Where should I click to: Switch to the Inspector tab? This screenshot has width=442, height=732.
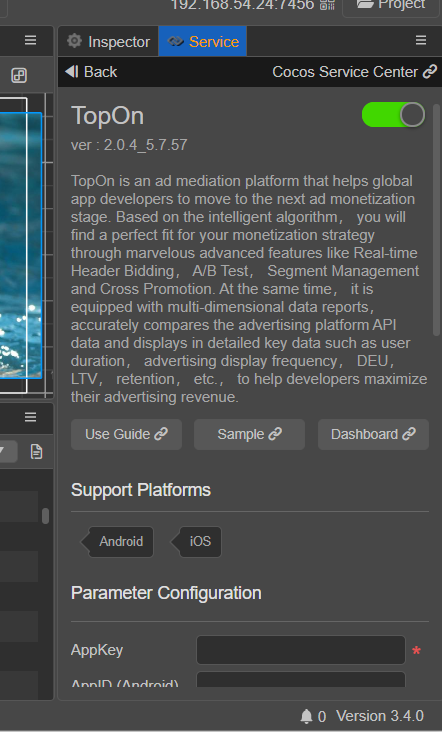[108, 42]
